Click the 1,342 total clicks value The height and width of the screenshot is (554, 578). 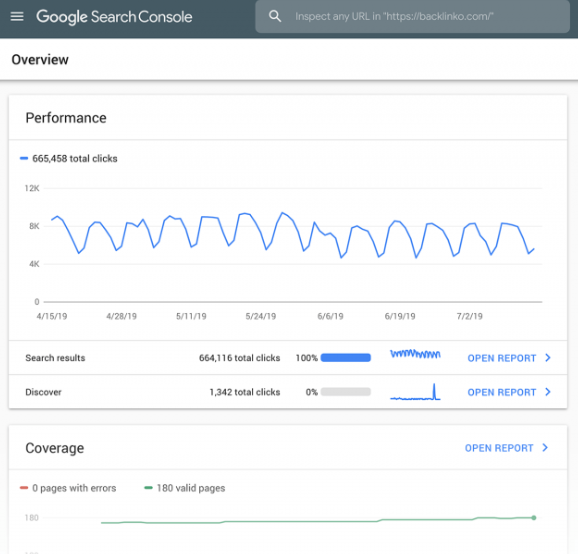point(245,392)
